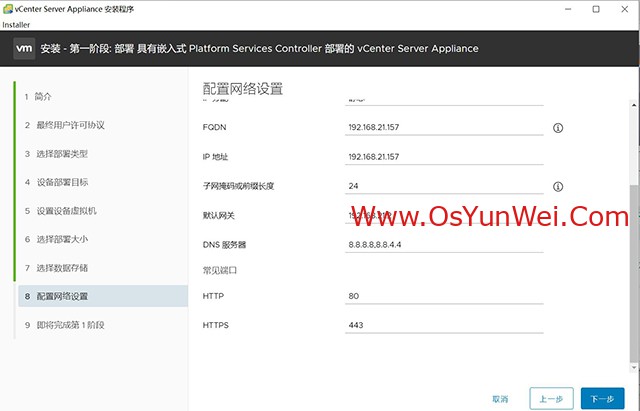Click the DNS 服务器 input field
The width and height of the screenshot is (640, 411).
[444, 244]
